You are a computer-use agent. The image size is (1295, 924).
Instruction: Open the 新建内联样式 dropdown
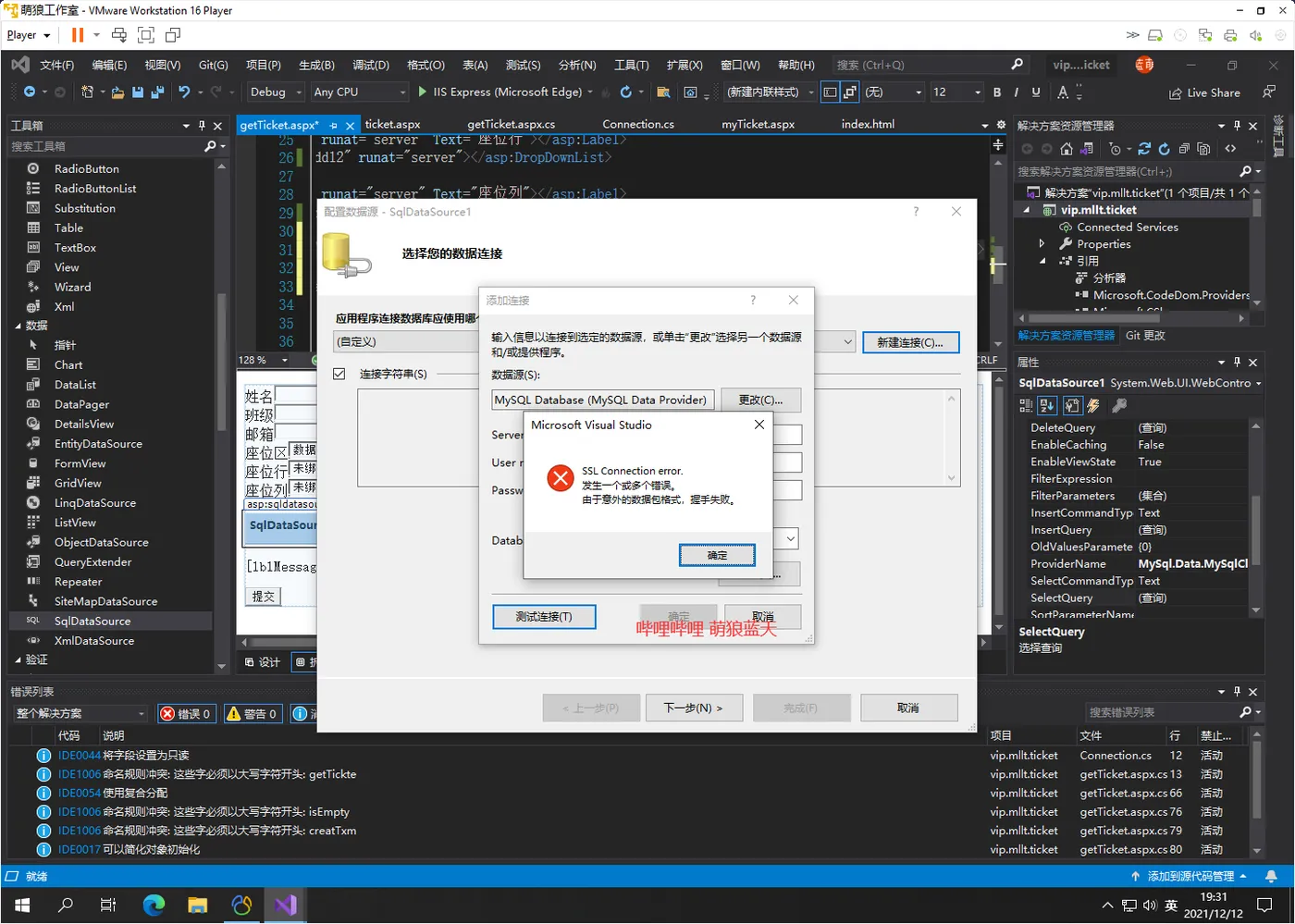point(770,92)
